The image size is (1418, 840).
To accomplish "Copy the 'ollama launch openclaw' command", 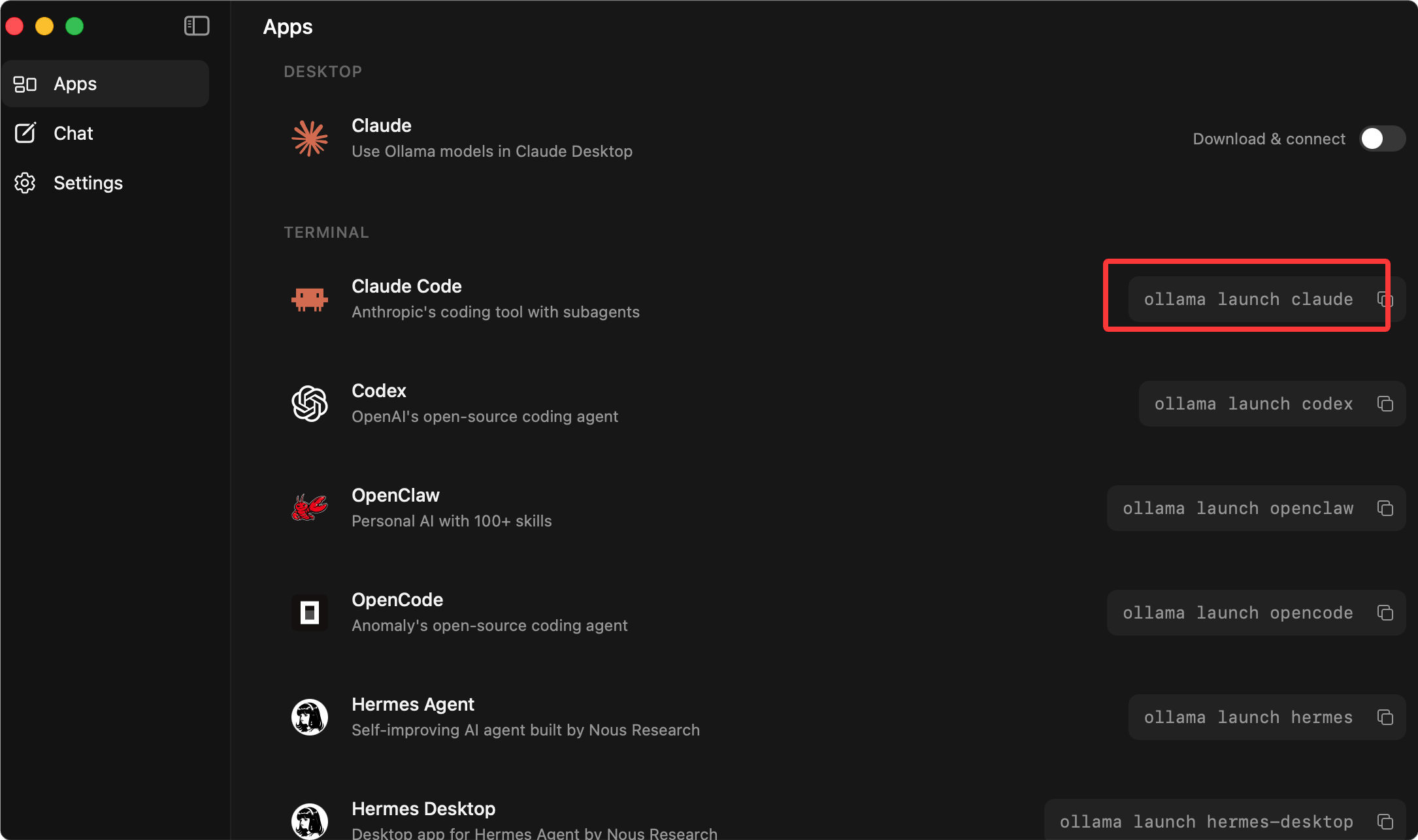I will (x=1385, y=508).
